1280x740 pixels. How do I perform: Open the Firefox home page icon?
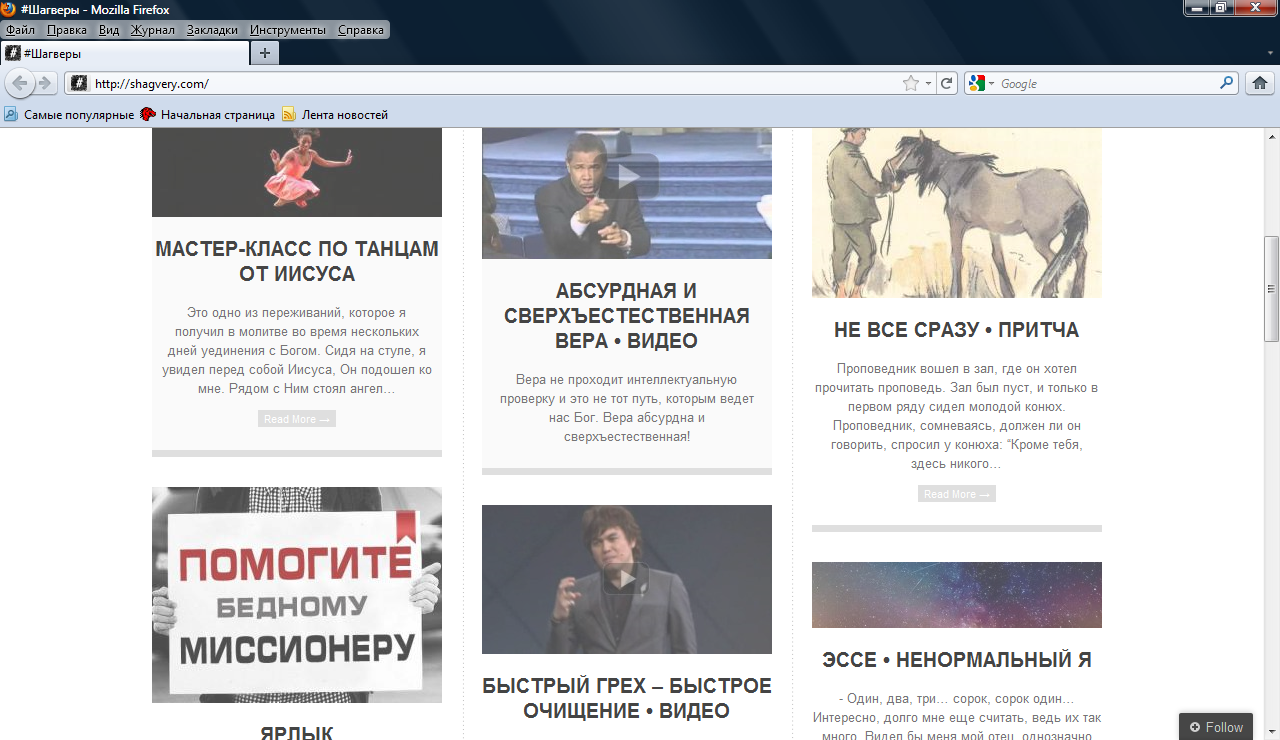pos(1260,84)
